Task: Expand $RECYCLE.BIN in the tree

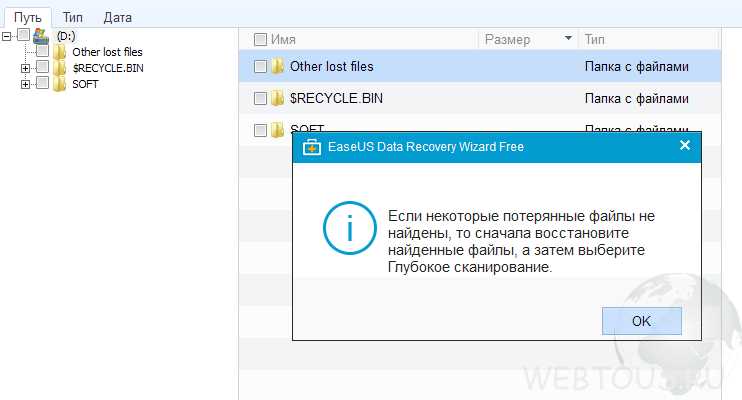Action: point(26,68)
